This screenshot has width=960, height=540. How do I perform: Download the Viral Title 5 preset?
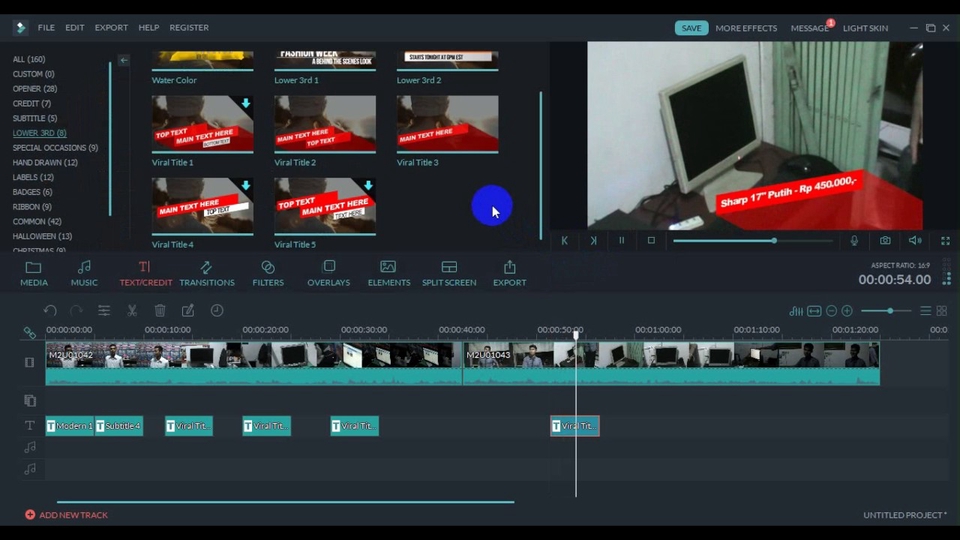click(x=368, y=186)
